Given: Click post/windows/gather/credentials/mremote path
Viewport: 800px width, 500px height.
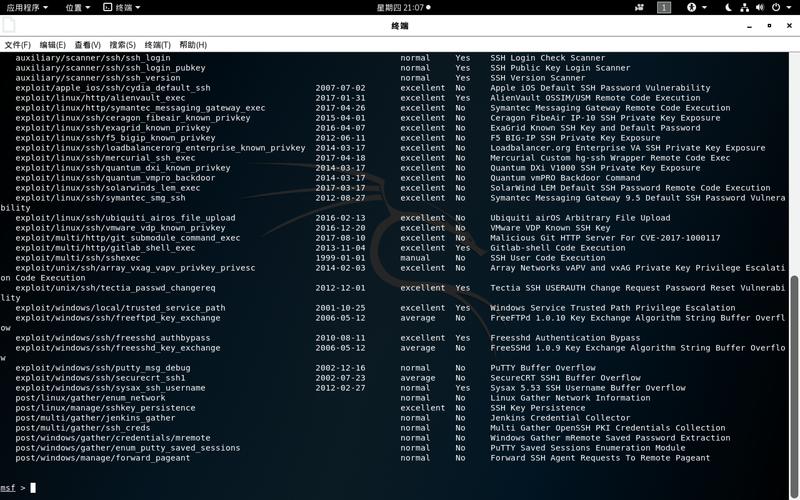Looking at the screenshot, I should tap(113, 438).
